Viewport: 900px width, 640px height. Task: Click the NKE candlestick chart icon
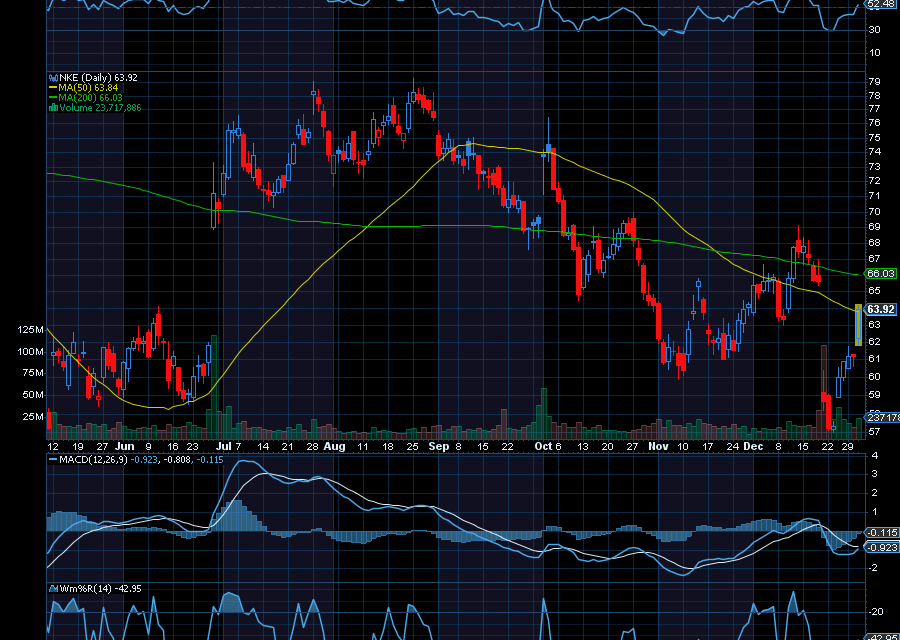[53, 77]
